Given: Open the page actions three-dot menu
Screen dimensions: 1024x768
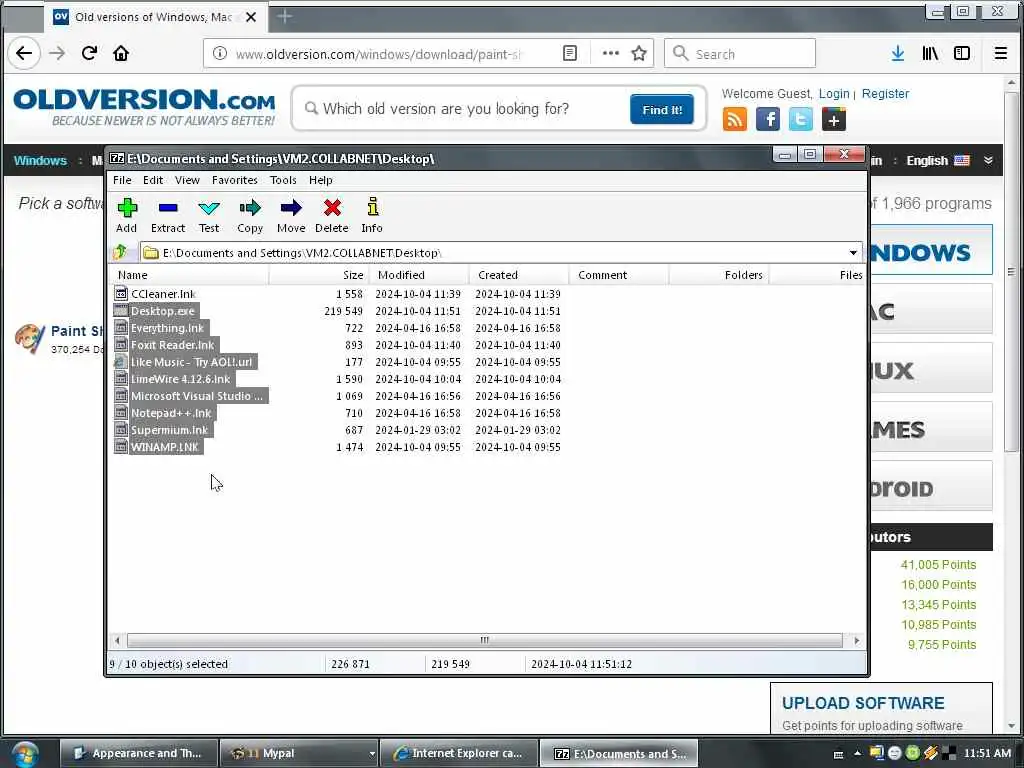Looking at the screenshot, I should [x=611, y=54].
